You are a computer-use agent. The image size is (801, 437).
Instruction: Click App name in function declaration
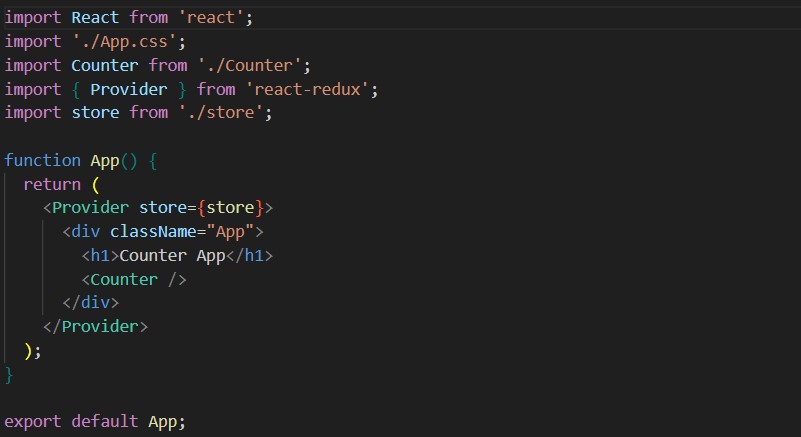coord(105,161)
